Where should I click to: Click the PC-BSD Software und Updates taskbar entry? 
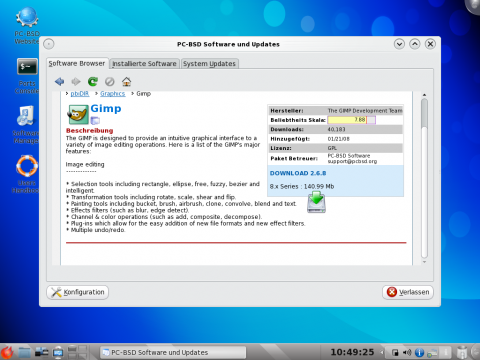coord(173,352)
